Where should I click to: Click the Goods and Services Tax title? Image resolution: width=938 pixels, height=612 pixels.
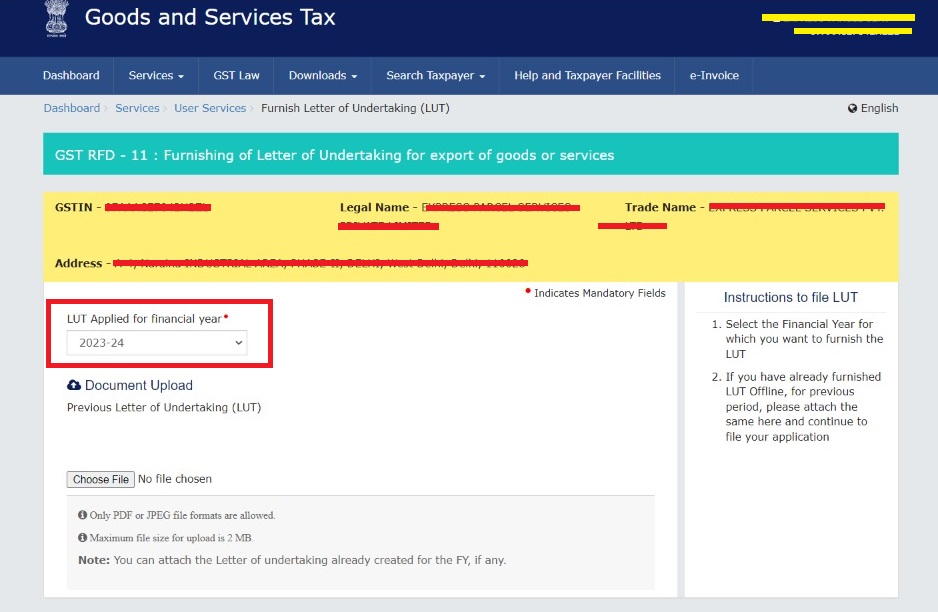tap(210, 17)
